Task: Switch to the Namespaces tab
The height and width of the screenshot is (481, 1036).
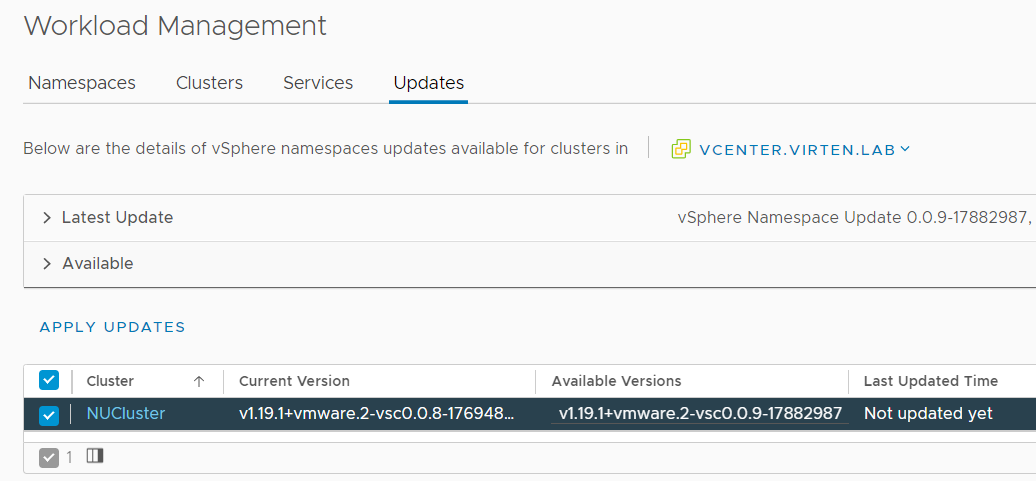Action: click(x=82, y=83)
